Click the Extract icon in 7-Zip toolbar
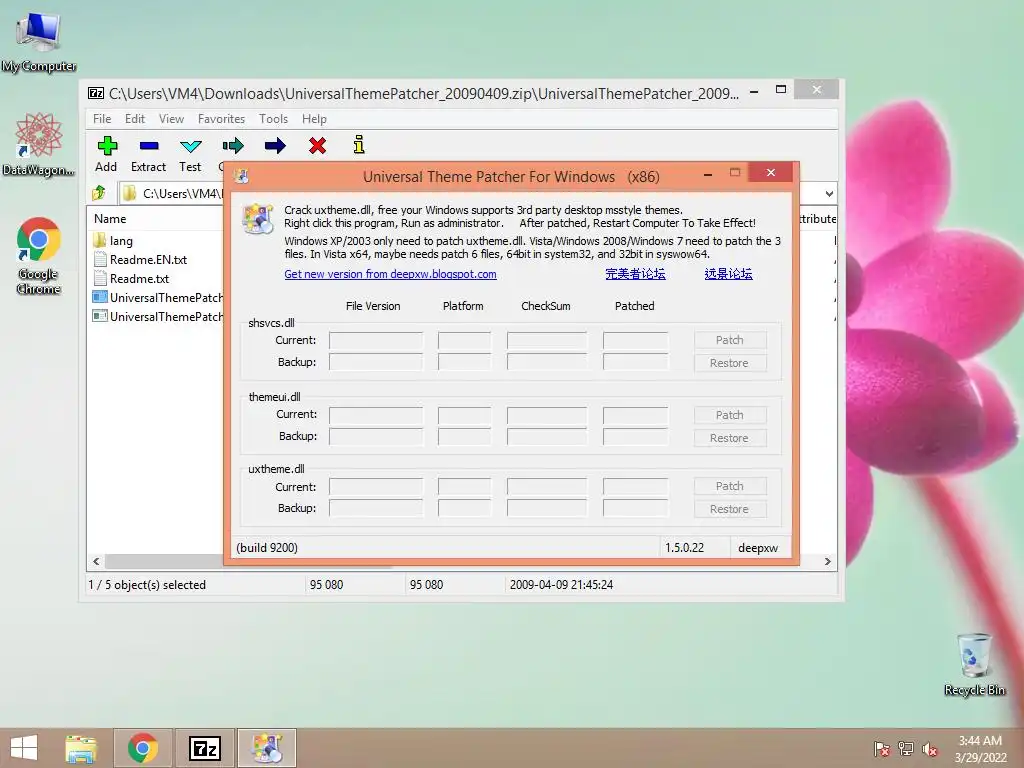The image size is (1024, 768). (x=149, y=146)
